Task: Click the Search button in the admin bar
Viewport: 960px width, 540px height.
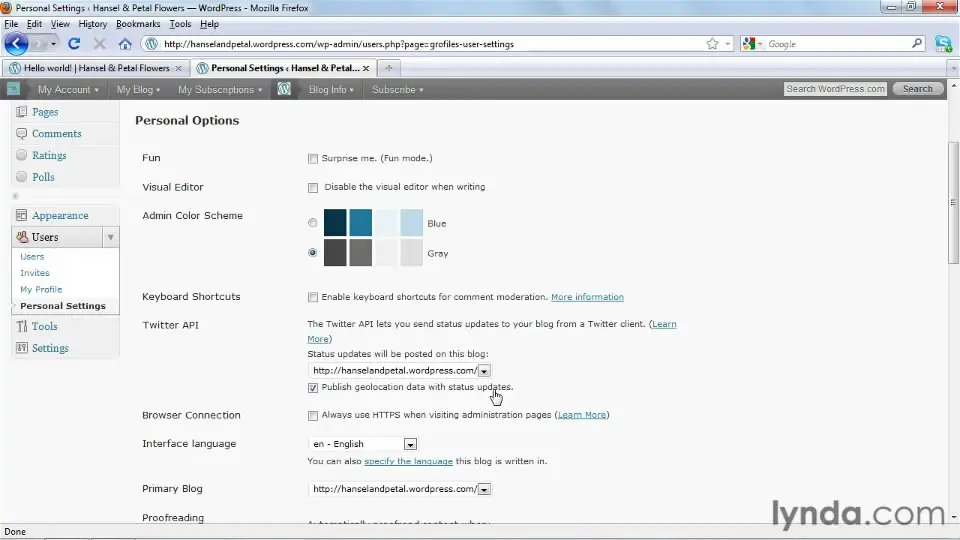Action: click(x=917, y=89)
